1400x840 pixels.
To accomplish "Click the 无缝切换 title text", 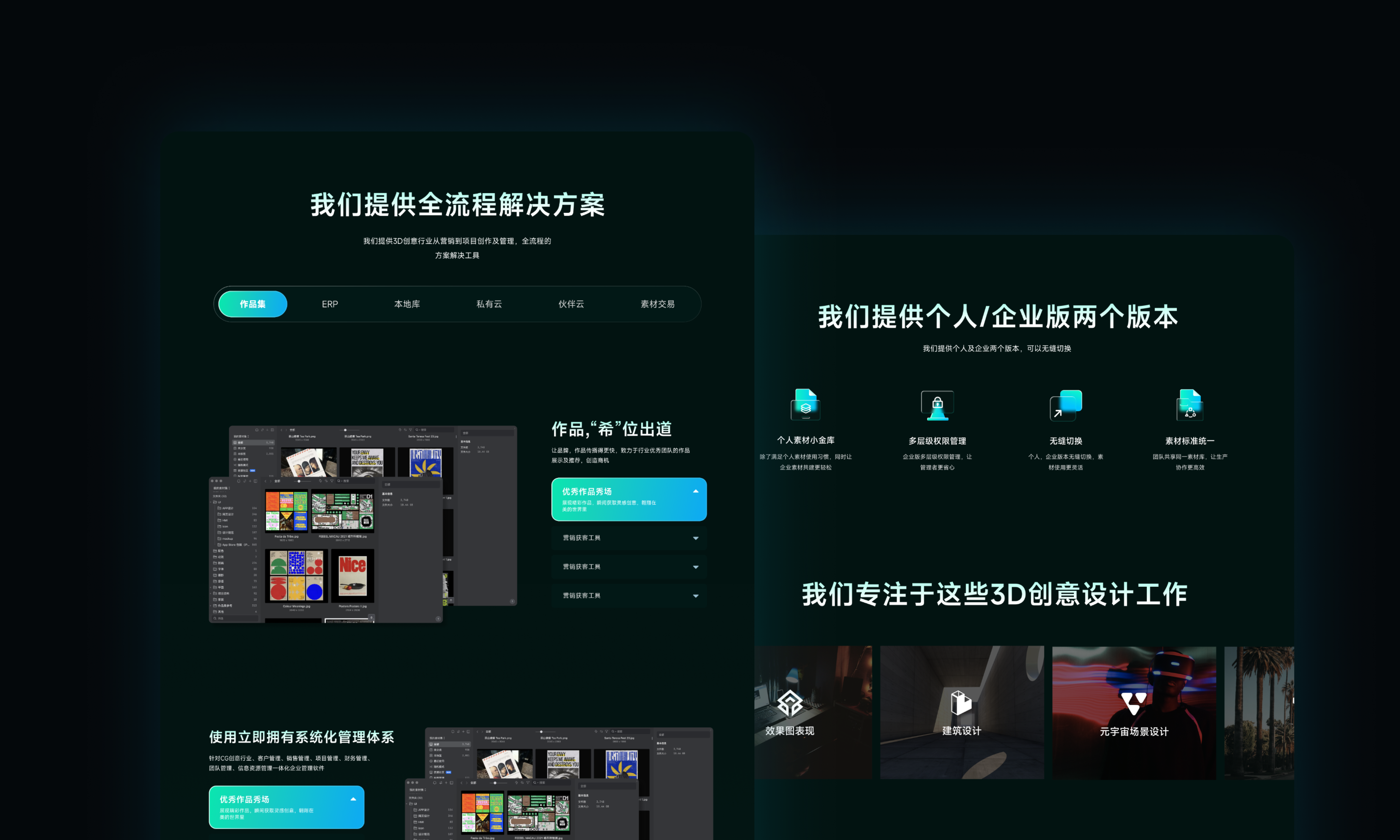I will tap(1065, 441).
